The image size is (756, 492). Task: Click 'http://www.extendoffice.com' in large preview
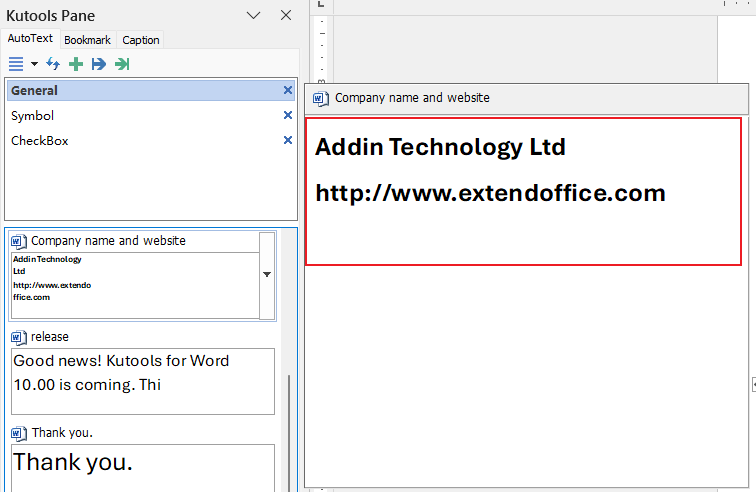point(490,193)
